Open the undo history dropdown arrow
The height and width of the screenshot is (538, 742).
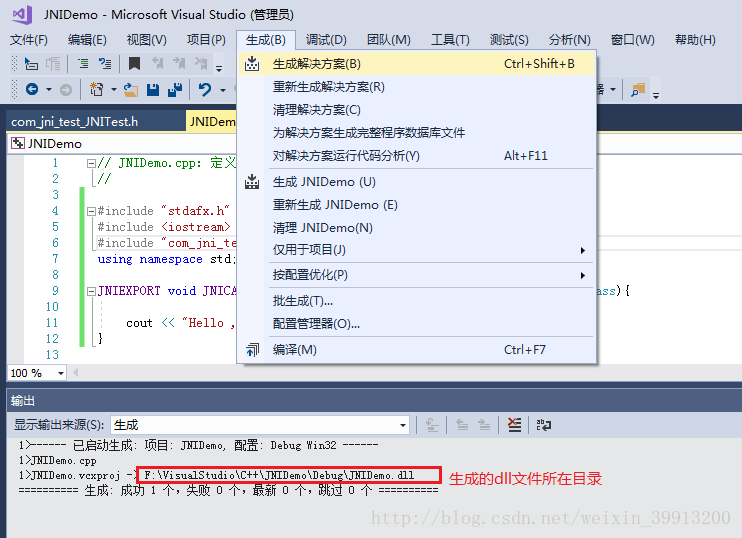[222, 89]
